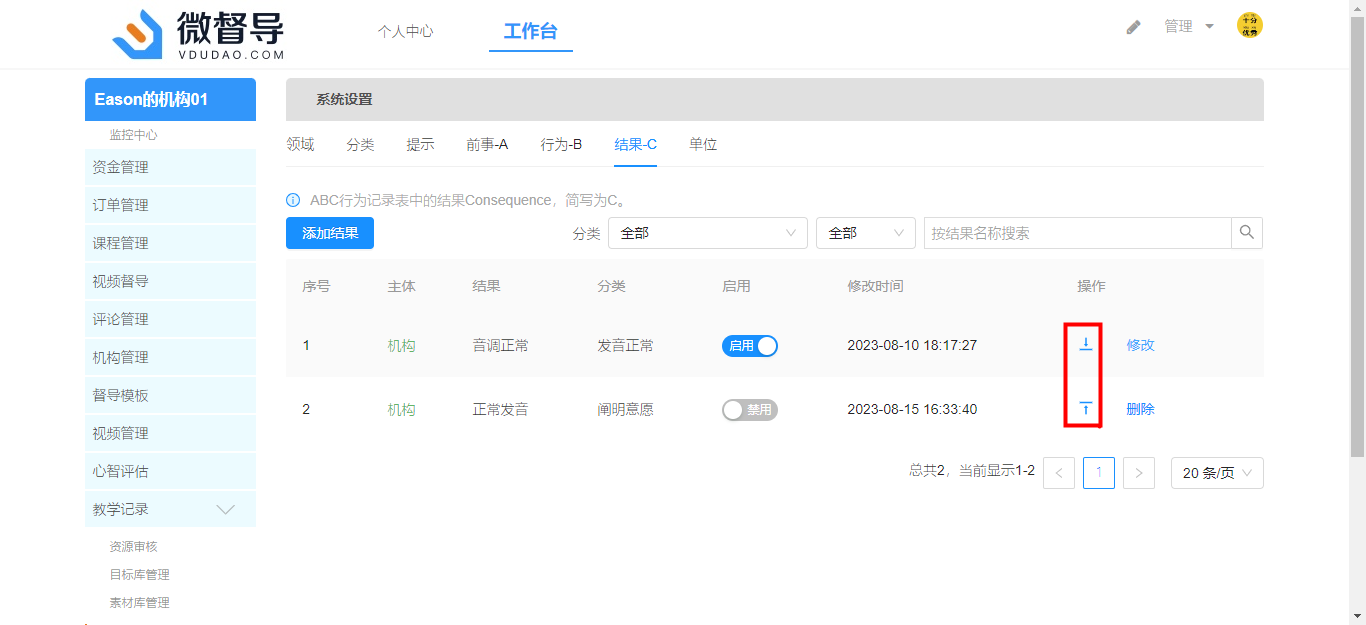Open 素材库管理 submenu item
Image resolution: width=1366 pixels, height=625 pixels.
139,603
